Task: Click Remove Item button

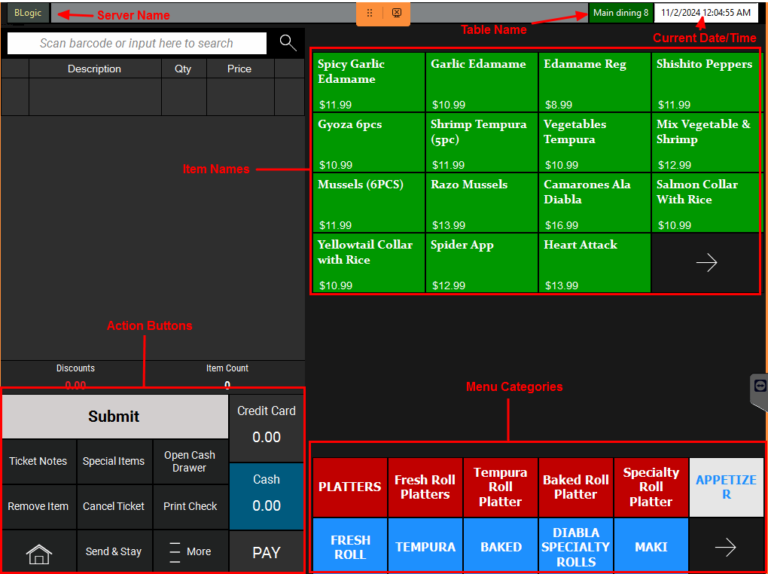Action: [x=39, y=506]
